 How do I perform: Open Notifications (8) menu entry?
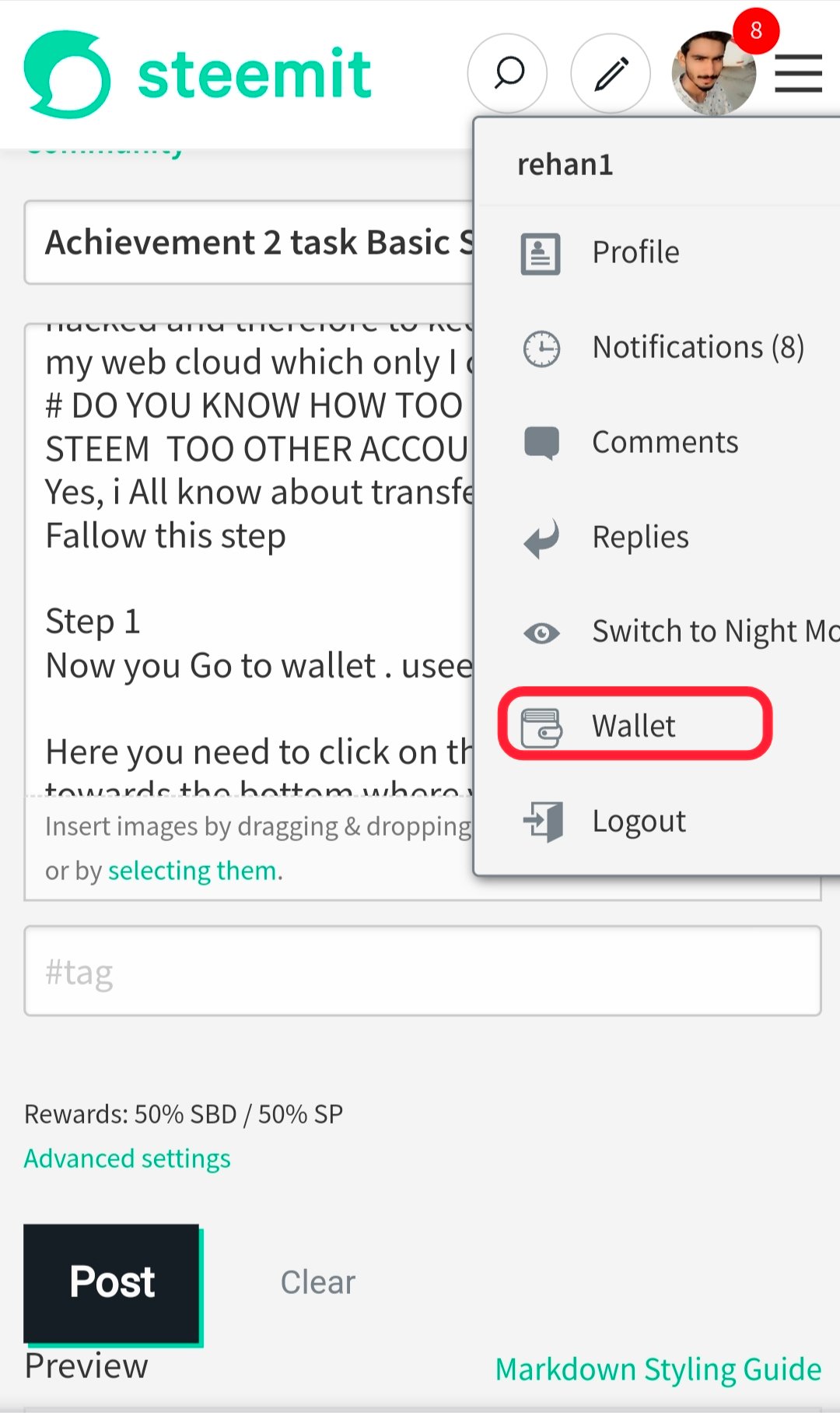[697, 348]
